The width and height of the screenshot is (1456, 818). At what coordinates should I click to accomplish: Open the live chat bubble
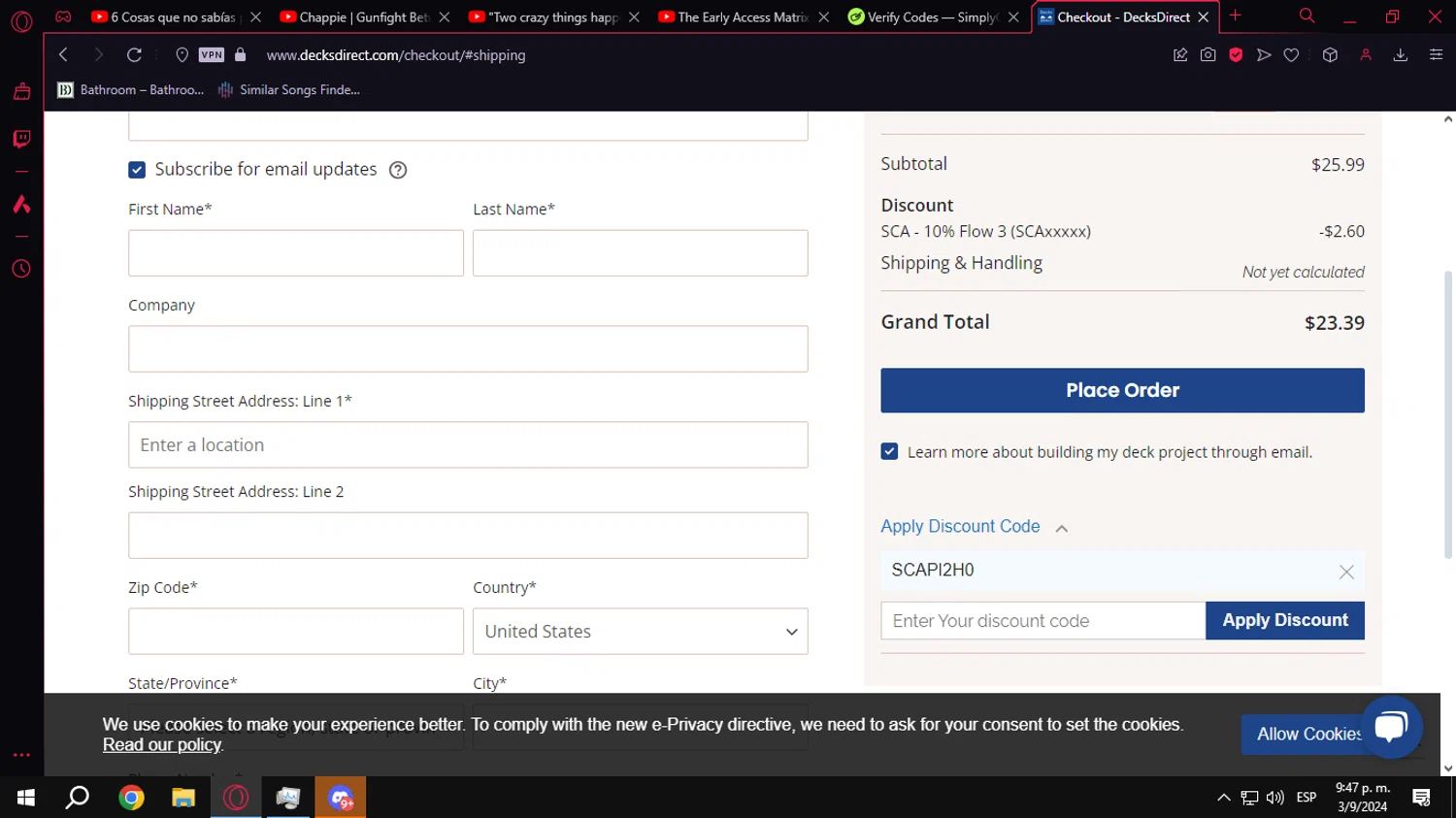coord(1391,726)
